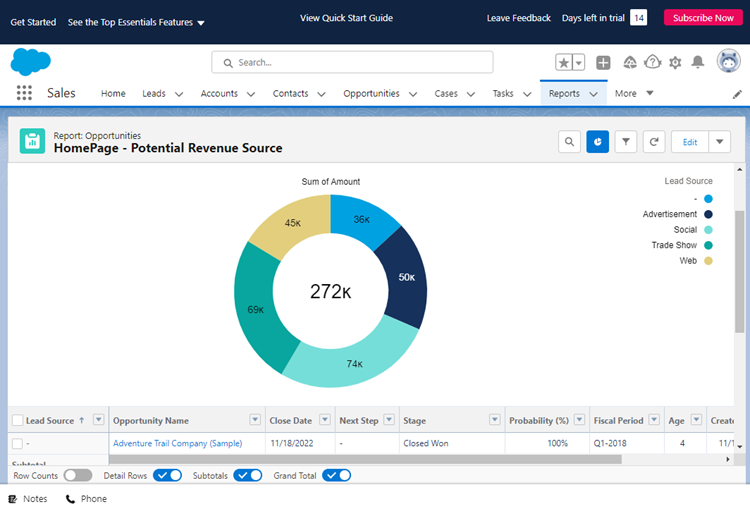
Task: Click the global create plus icon
Action: click(x=603, y=62)
